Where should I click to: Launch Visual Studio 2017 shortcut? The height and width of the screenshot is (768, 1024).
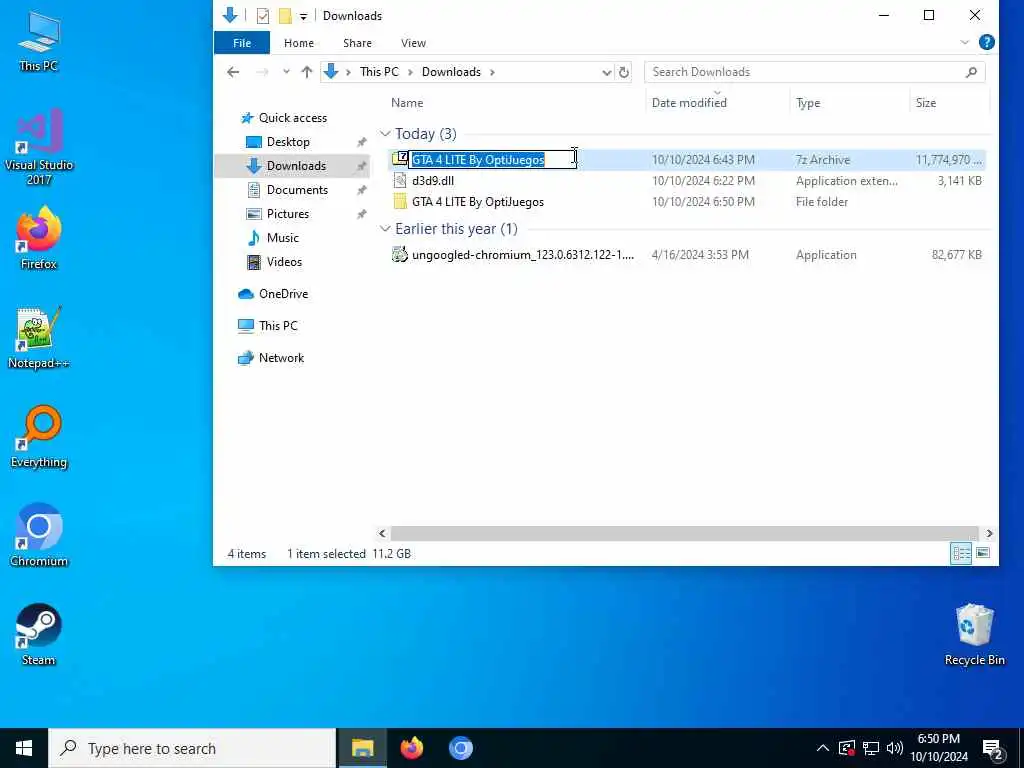tap(39, 146)
